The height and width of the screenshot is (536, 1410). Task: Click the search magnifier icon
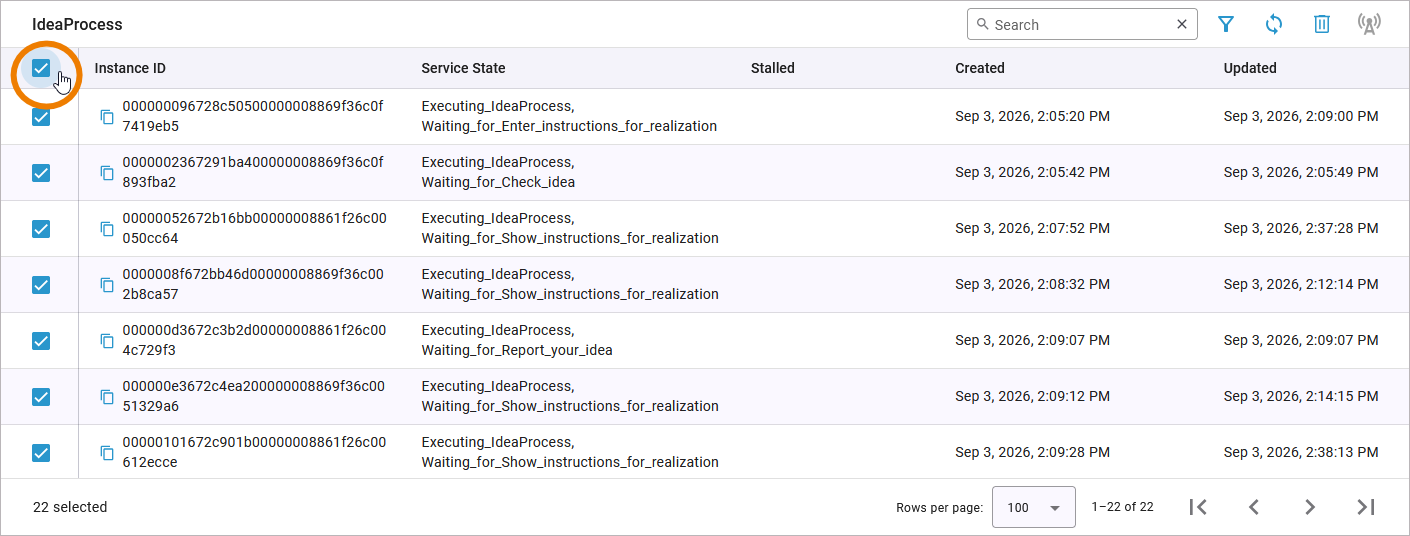(982, 24)
